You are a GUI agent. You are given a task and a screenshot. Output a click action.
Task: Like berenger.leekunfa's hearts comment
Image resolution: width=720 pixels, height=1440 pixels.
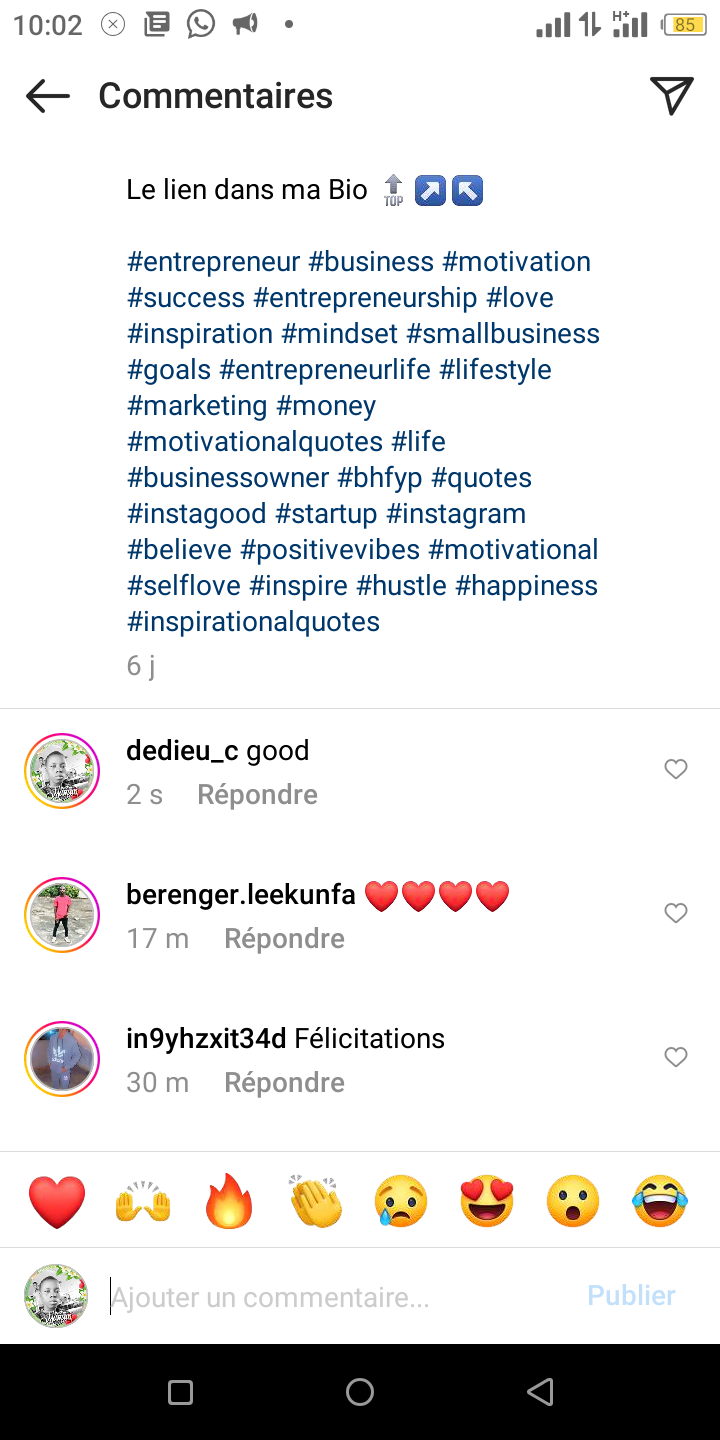[676, 913]
